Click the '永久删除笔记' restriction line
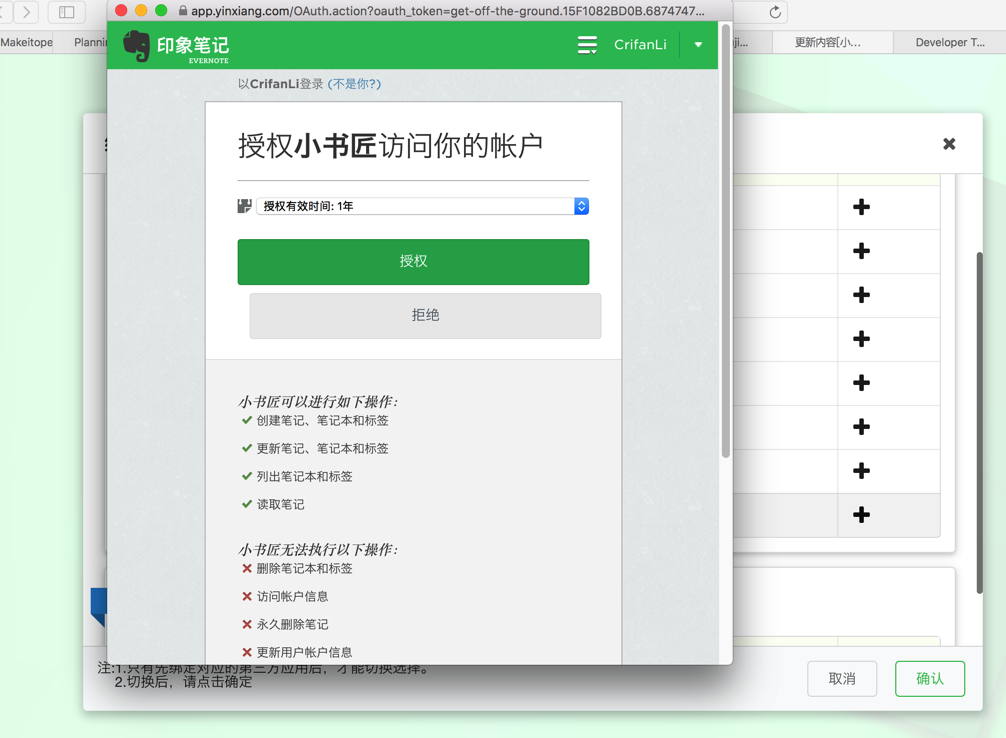Viewport: 1006px width, 738px height. (293, 624)
